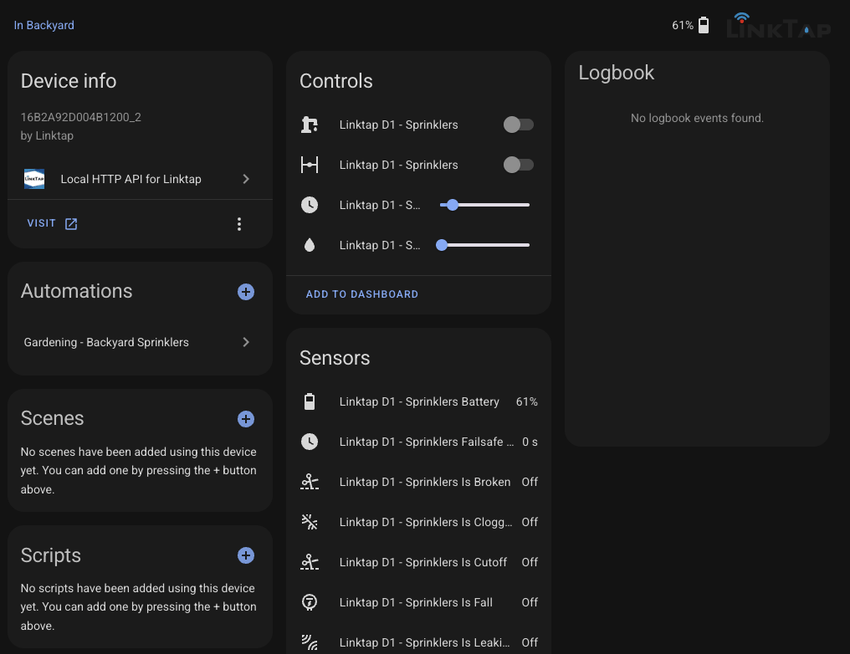
Task: Click the LinkTap logo in the header
Action: [x=778, y=26]
